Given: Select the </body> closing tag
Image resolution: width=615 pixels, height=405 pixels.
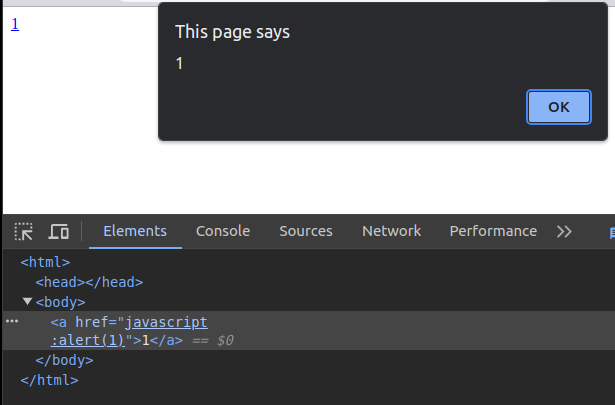Looking at the screenshot, I should [x=64, y=360].
